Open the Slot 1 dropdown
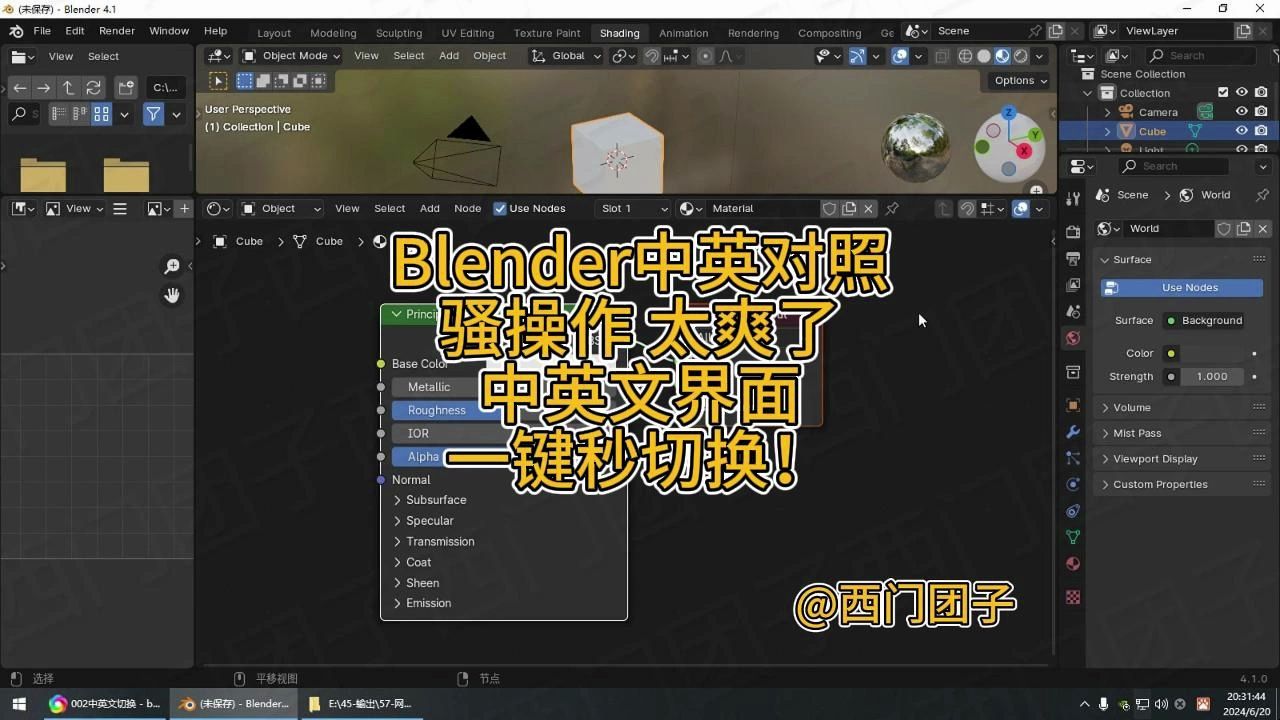This screenshot has width=1280, height=720. (633, 208)
